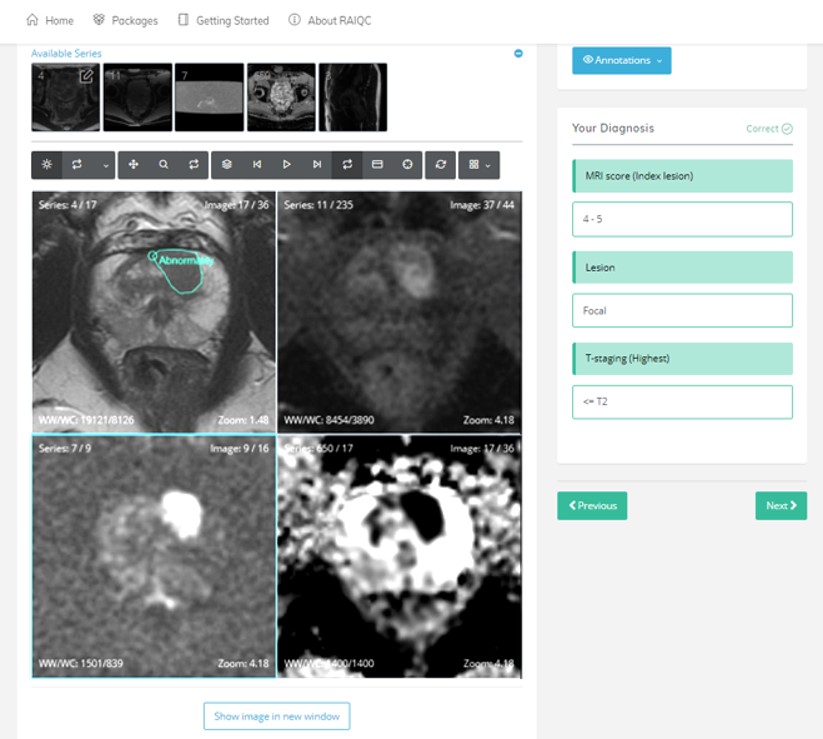Select the magnifier zoom tool
Screen dimensions: 823x739
(x=164, y=165)
